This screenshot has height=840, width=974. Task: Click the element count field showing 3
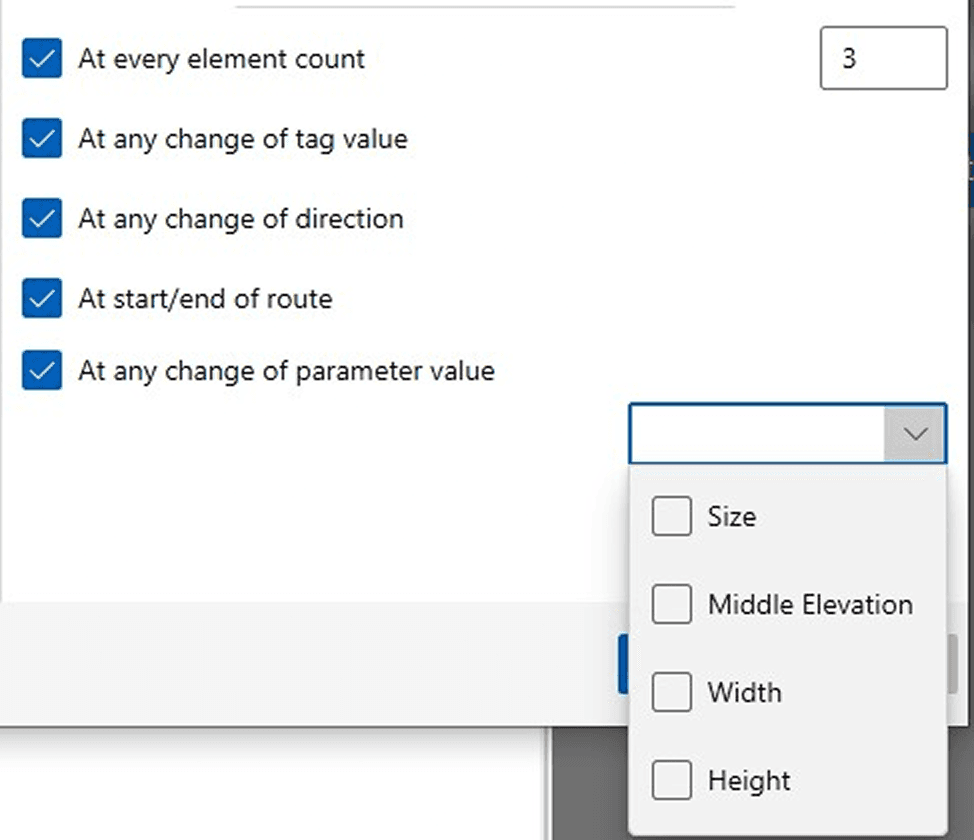click(882, 58)
